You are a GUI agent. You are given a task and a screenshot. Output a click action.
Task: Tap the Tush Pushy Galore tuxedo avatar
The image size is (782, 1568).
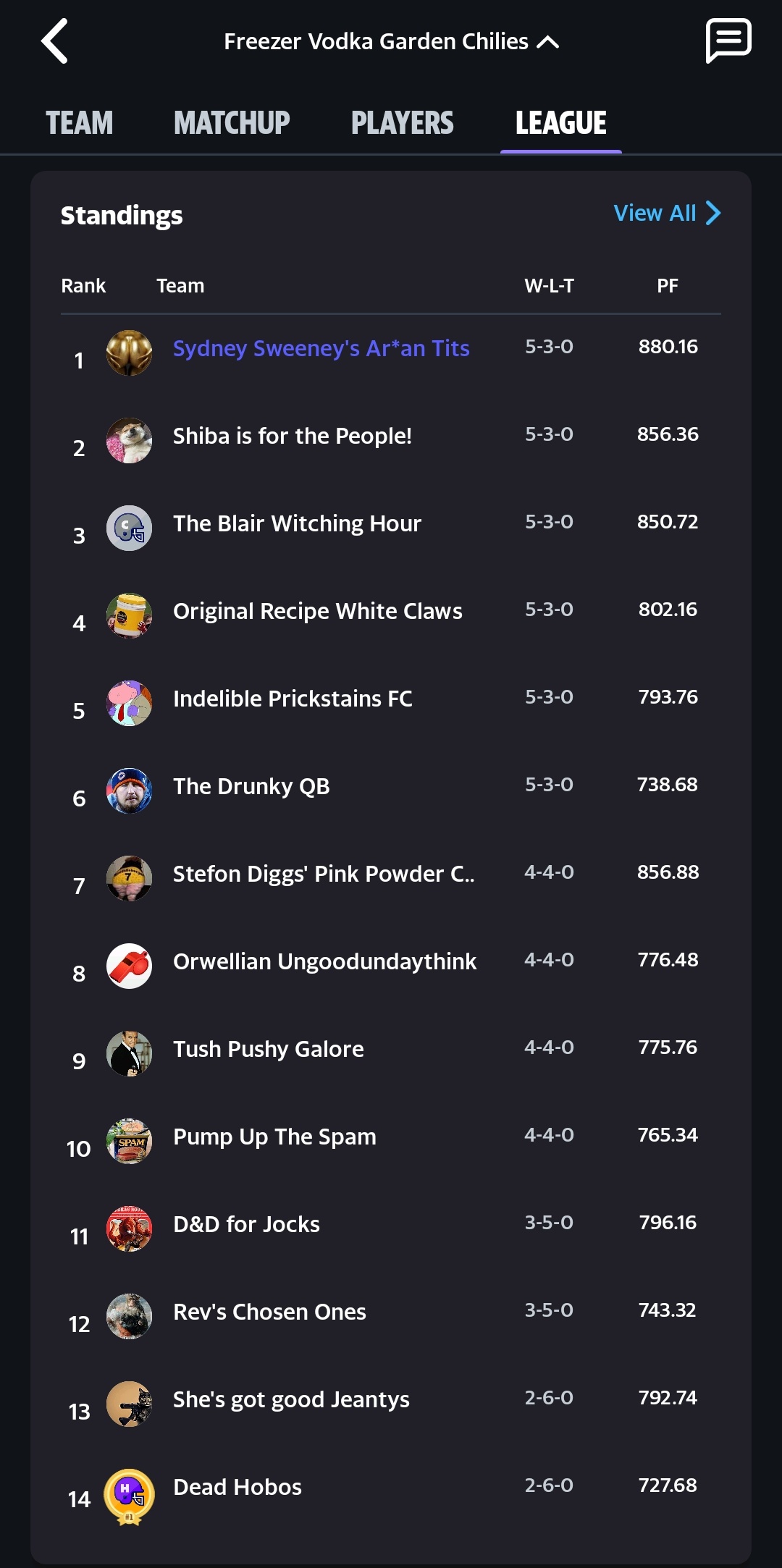click(129, 1054)
